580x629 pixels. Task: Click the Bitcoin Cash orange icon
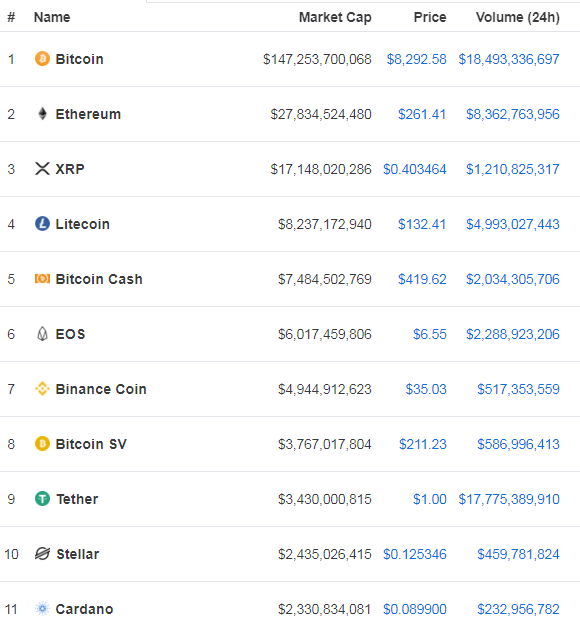(42, 279)
